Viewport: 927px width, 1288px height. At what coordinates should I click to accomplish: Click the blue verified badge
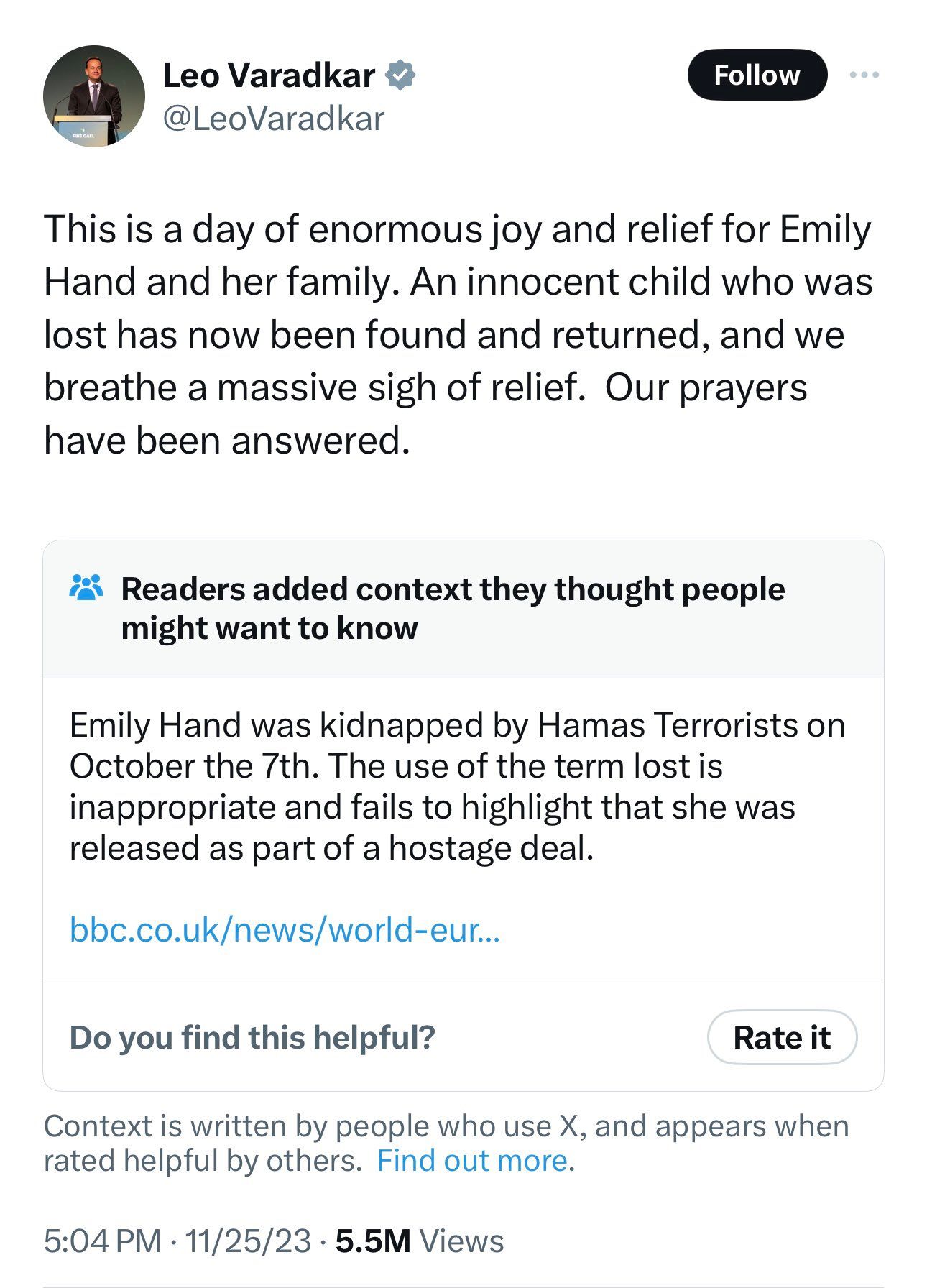coord(400,75)
